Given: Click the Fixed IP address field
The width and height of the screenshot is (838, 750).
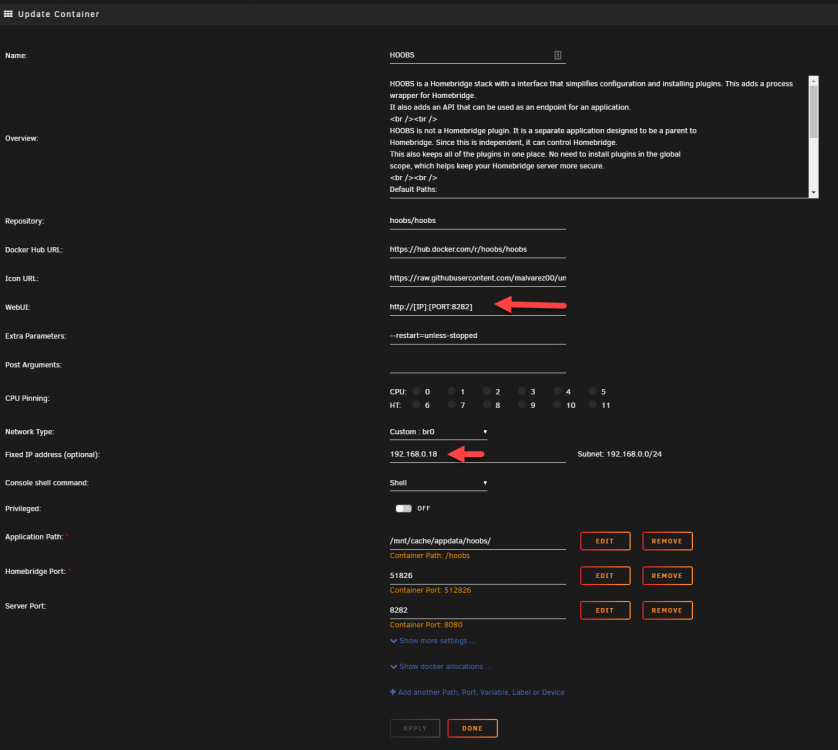Looking at the screenshot, I should point(477,454).
